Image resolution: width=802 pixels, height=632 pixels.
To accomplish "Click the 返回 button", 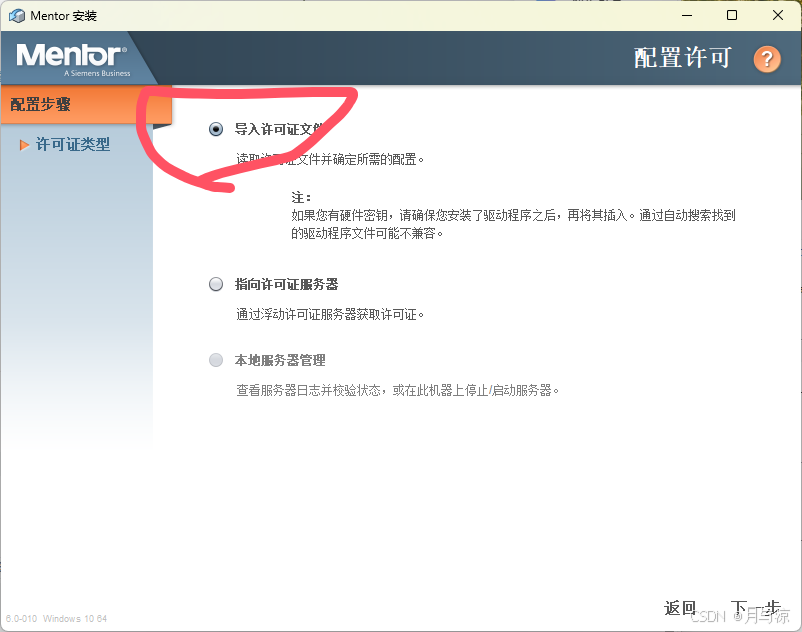I will [680, 608].
